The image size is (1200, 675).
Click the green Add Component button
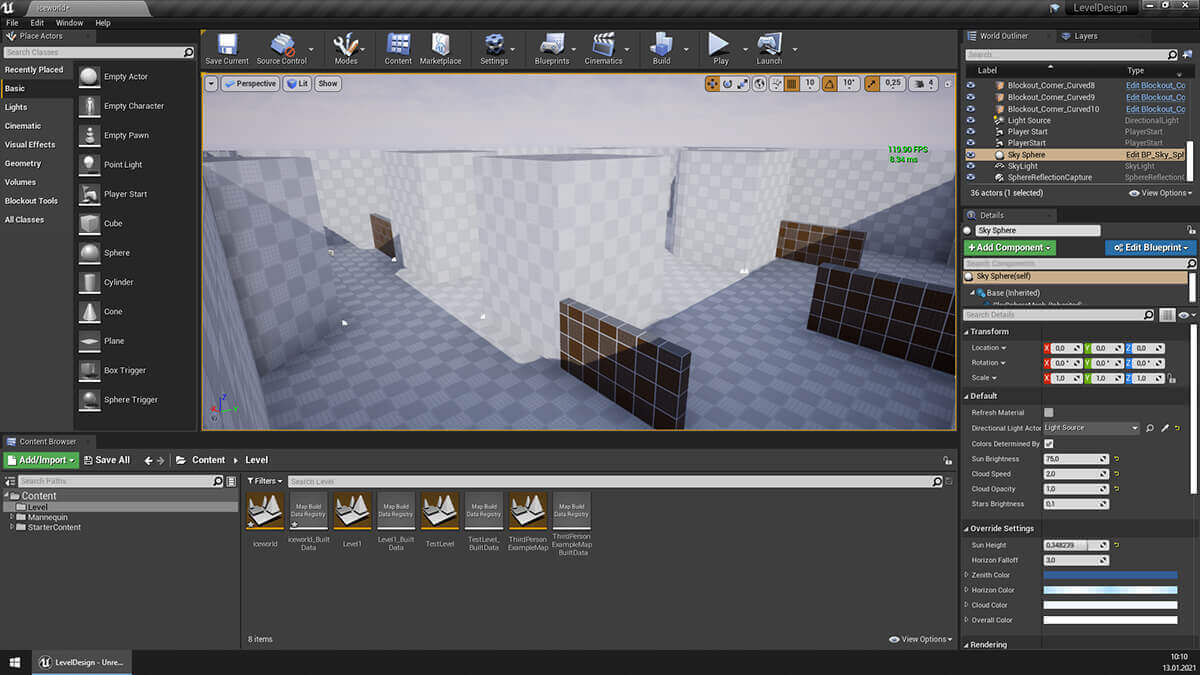click(1010, 247)
